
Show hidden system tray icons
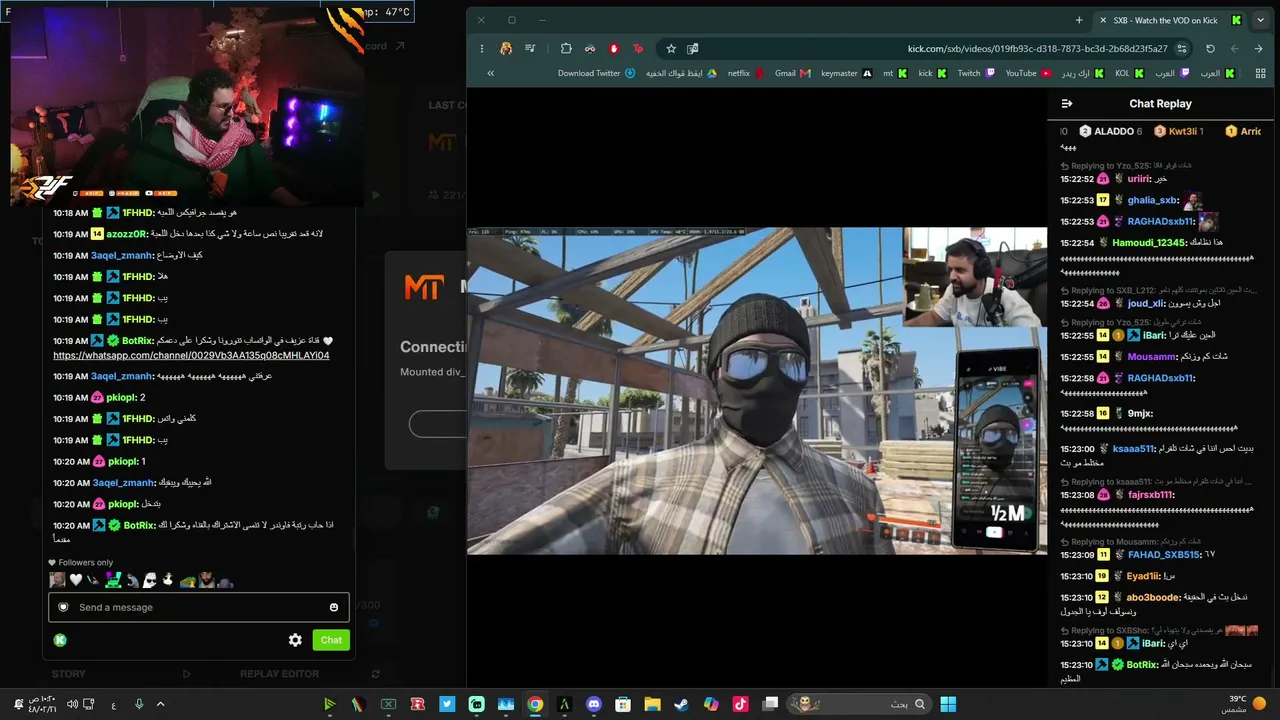pos(160,704)
